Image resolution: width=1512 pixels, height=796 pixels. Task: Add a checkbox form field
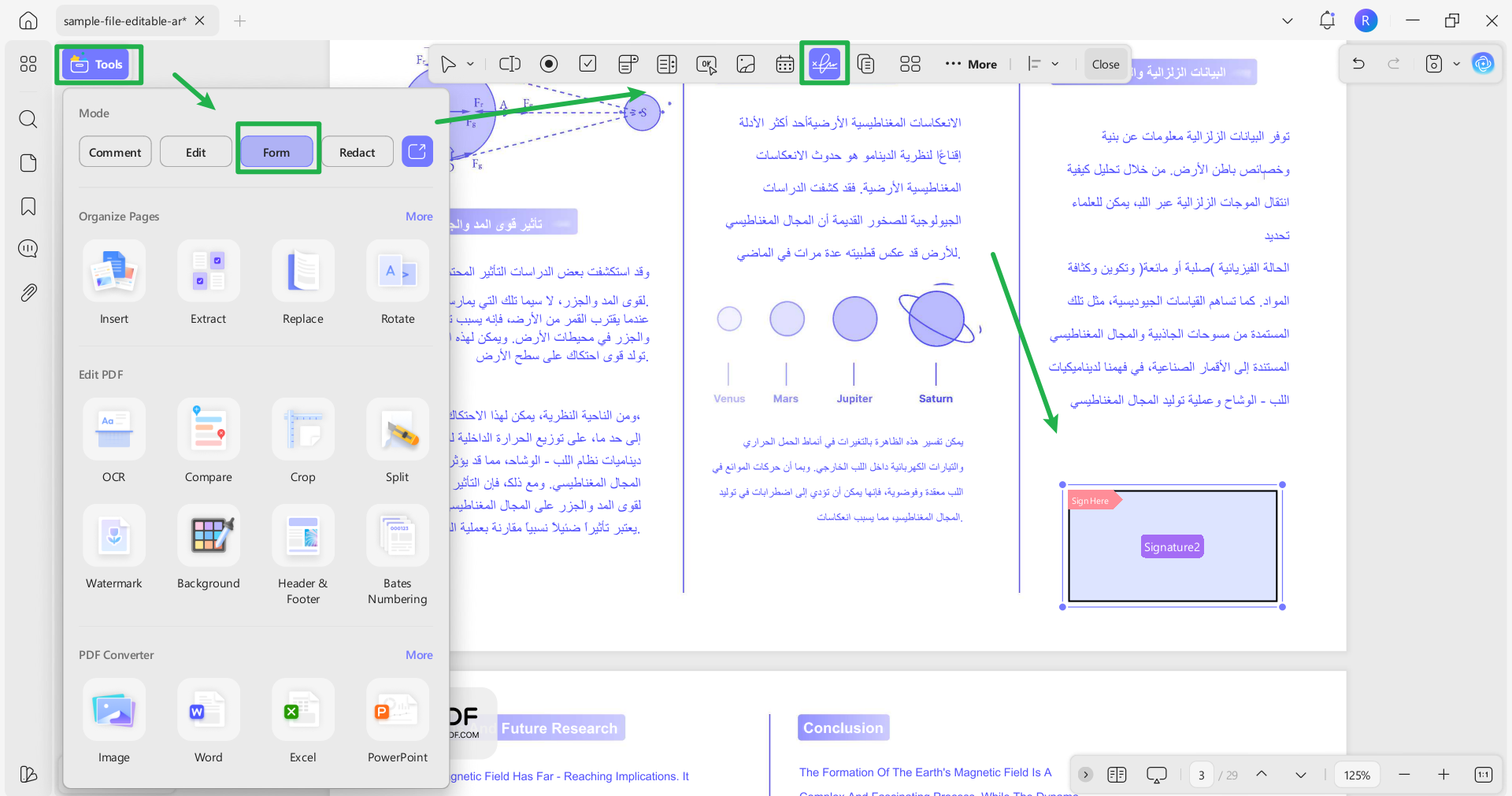(x=587, y=64)
